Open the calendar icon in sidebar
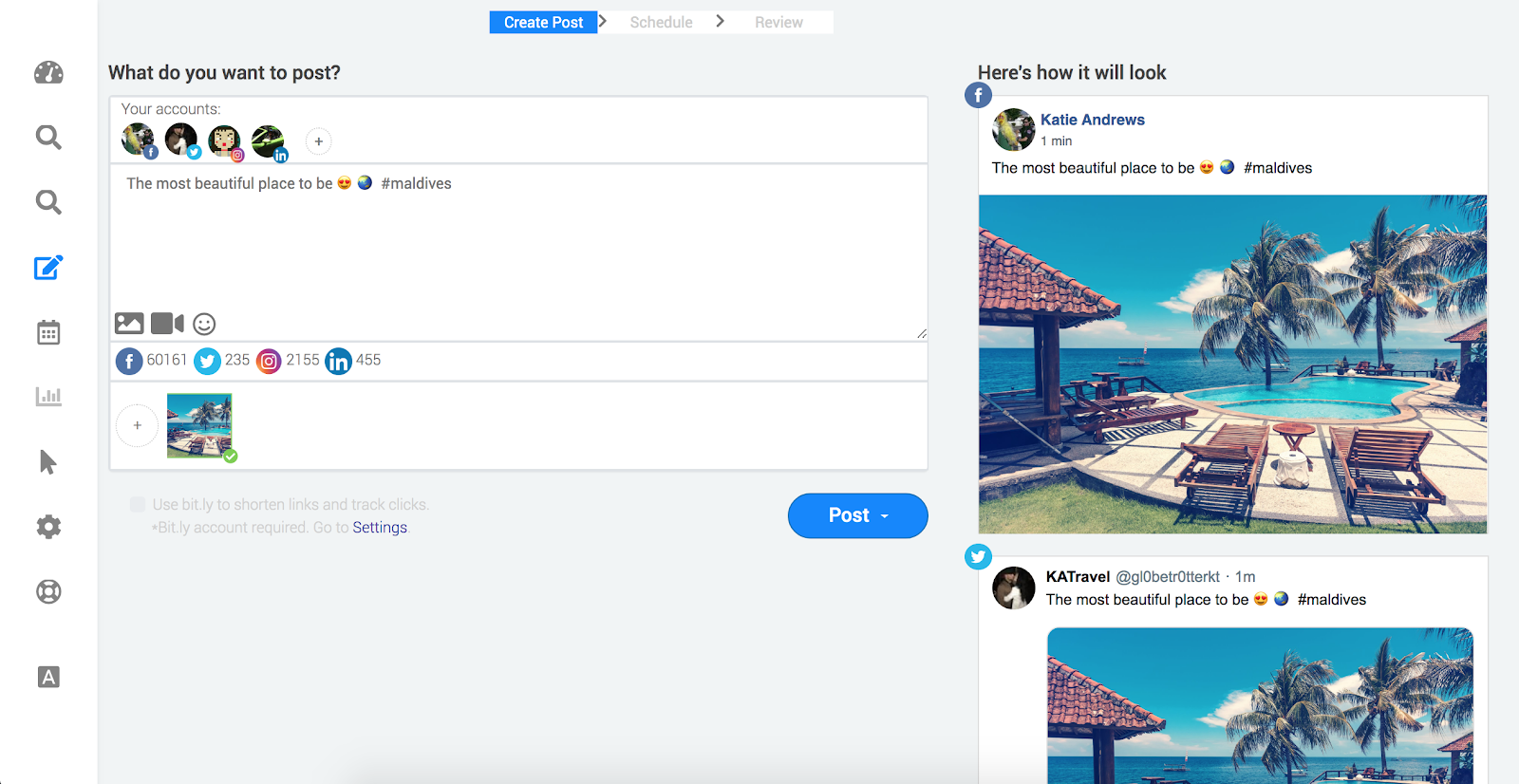The width and height of the screenshot is (1519, 784). pyautogui.click(x=48, y=332)
